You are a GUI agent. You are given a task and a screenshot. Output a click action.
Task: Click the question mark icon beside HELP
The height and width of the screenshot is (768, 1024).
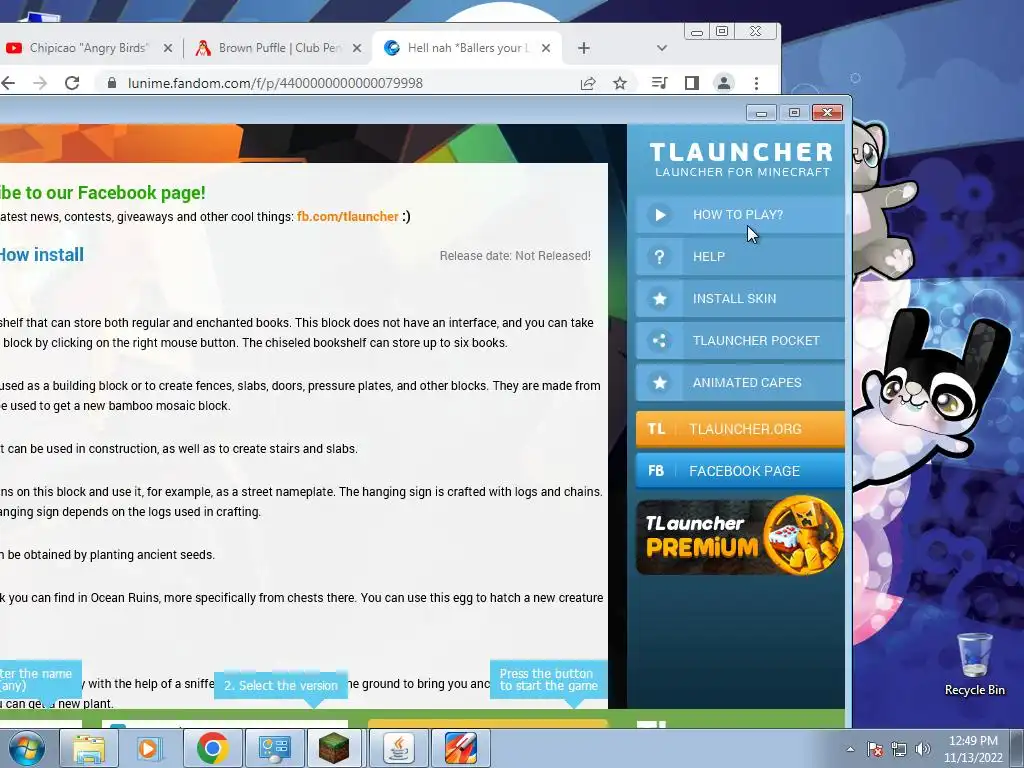(660, 257)
